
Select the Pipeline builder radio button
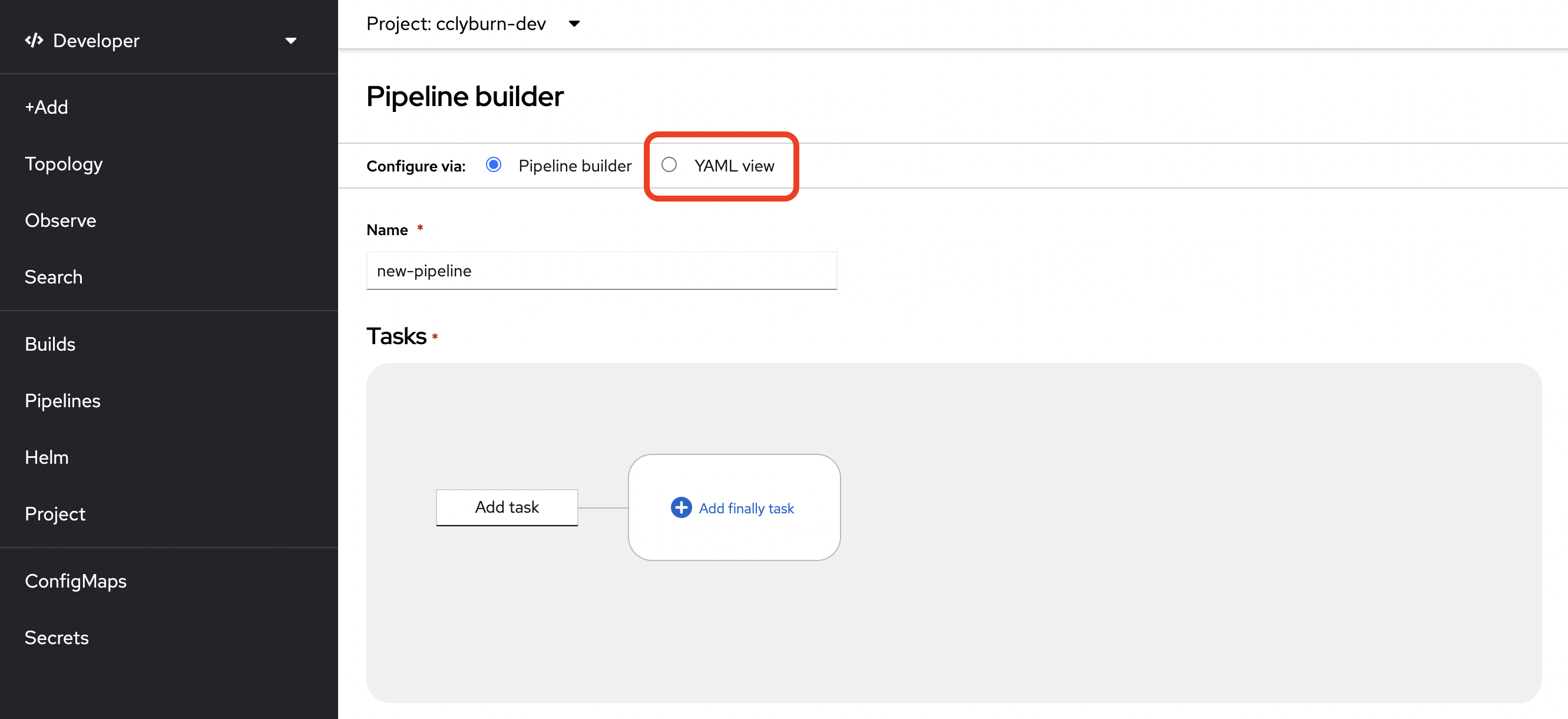tap(493, 164)
